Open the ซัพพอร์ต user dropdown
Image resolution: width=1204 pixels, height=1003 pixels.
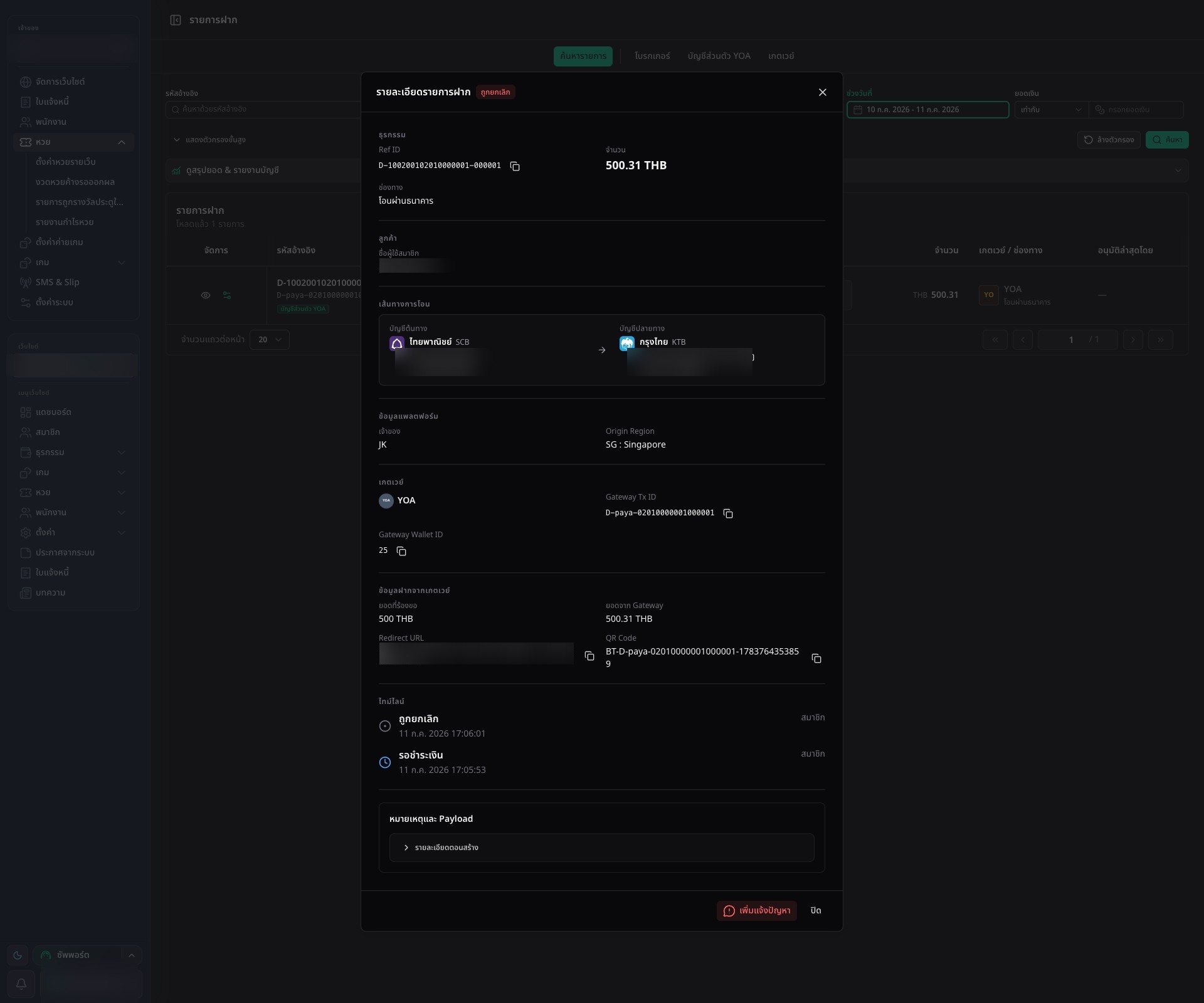tap(87, 955)
